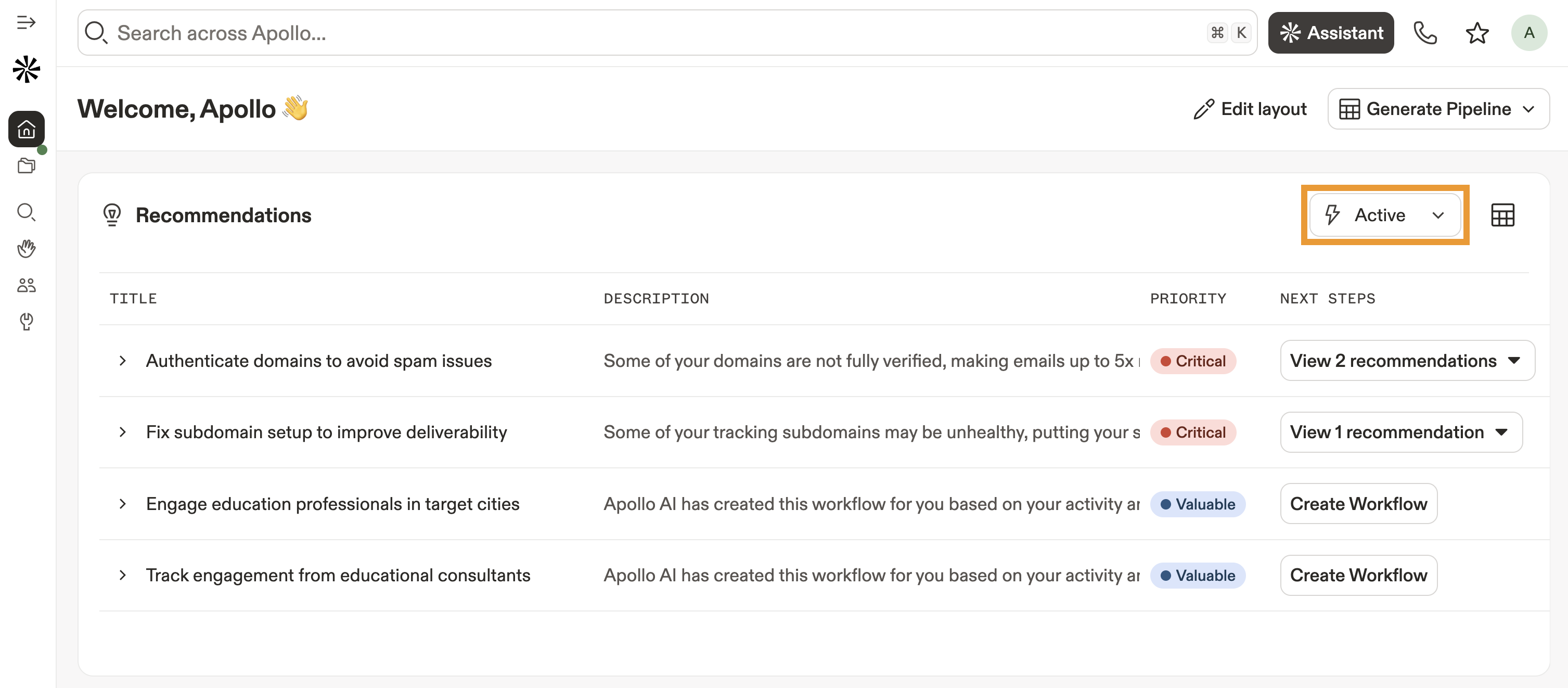Click the star favorites icon
This screenshot has width=1568, height=688.
1476,33
